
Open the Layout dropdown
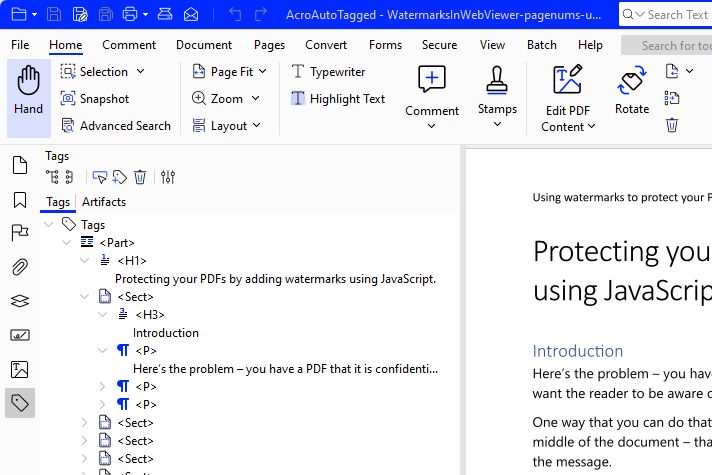257,125
